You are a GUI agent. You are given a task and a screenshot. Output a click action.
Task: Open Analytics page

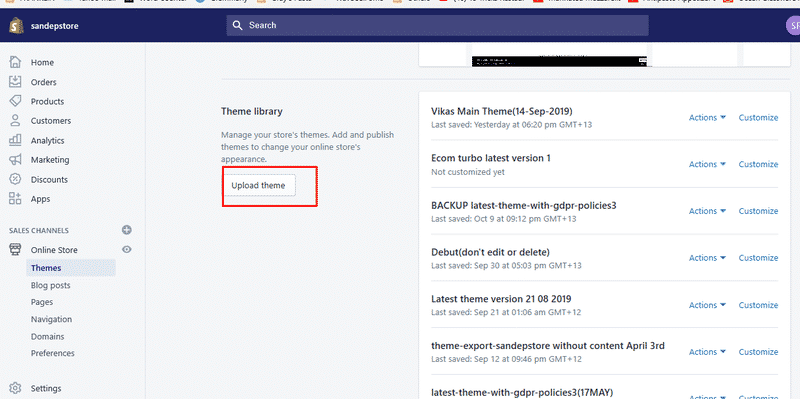(x=47, y=140)
